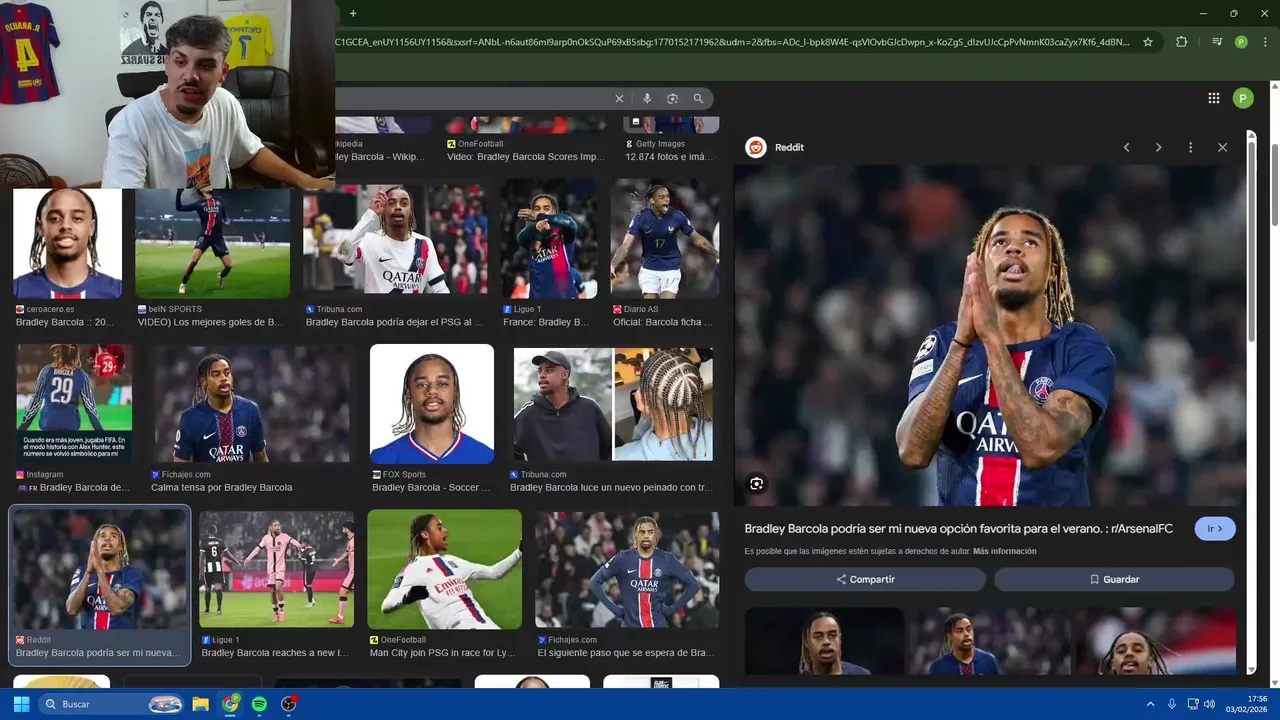Open volume settings from the tray
This screenshot has width=1280, height=720.
pyautogui.click(x=1209, y=704)
